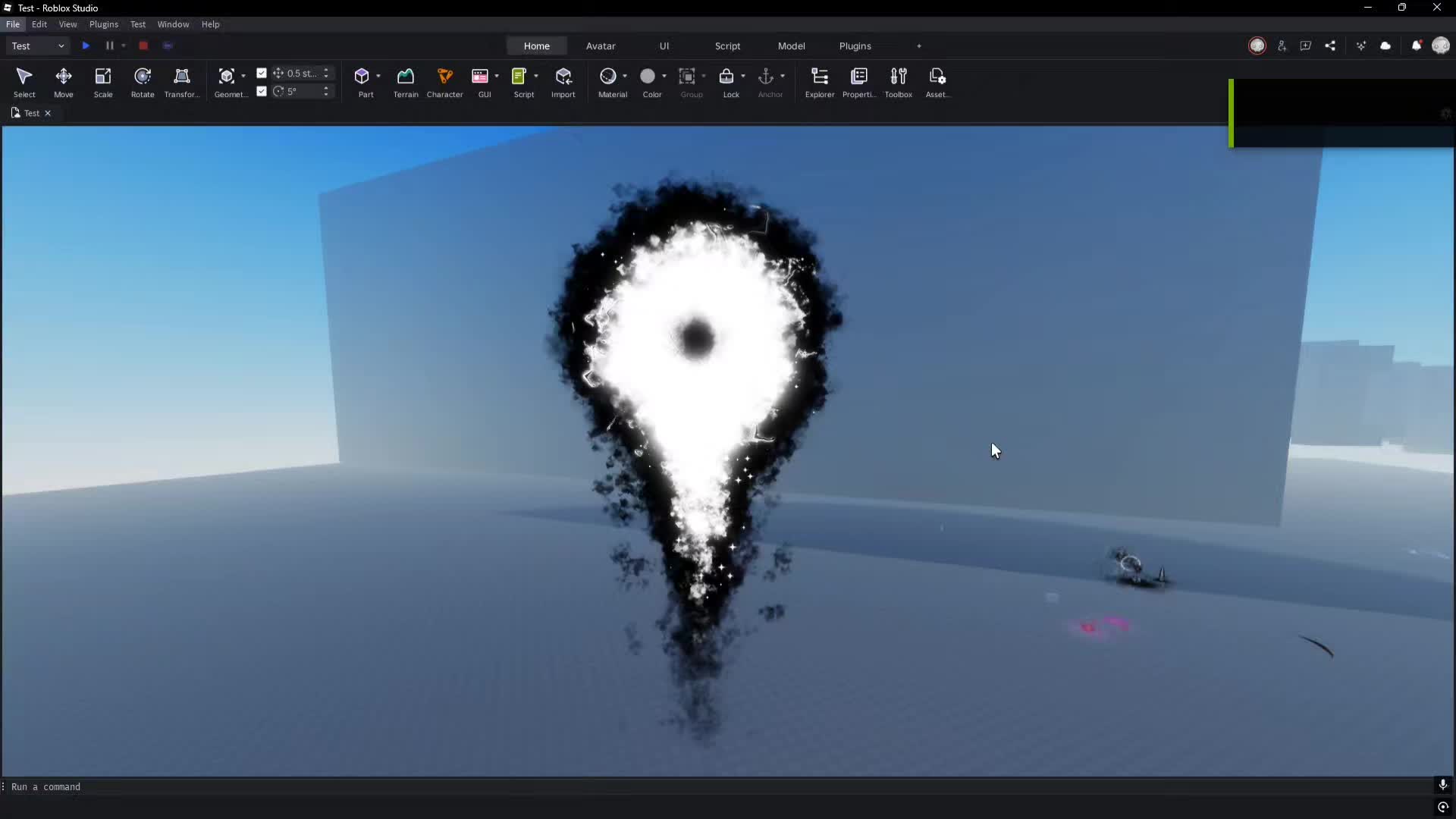Open the File menu
1456x819 pixels.
tap(13, 24)
